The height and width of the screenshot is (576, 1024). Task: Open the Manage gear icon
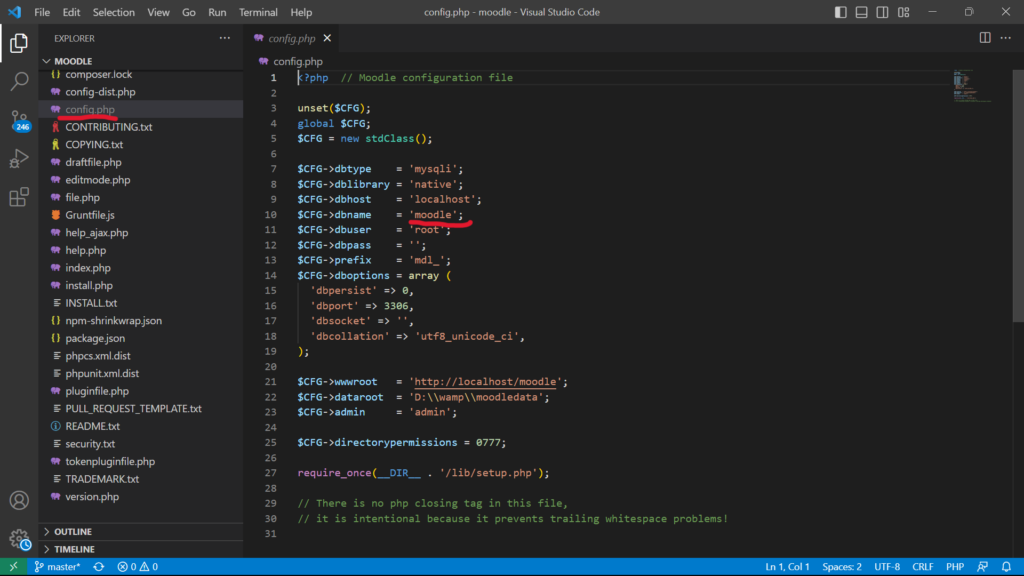click(19, 539)
